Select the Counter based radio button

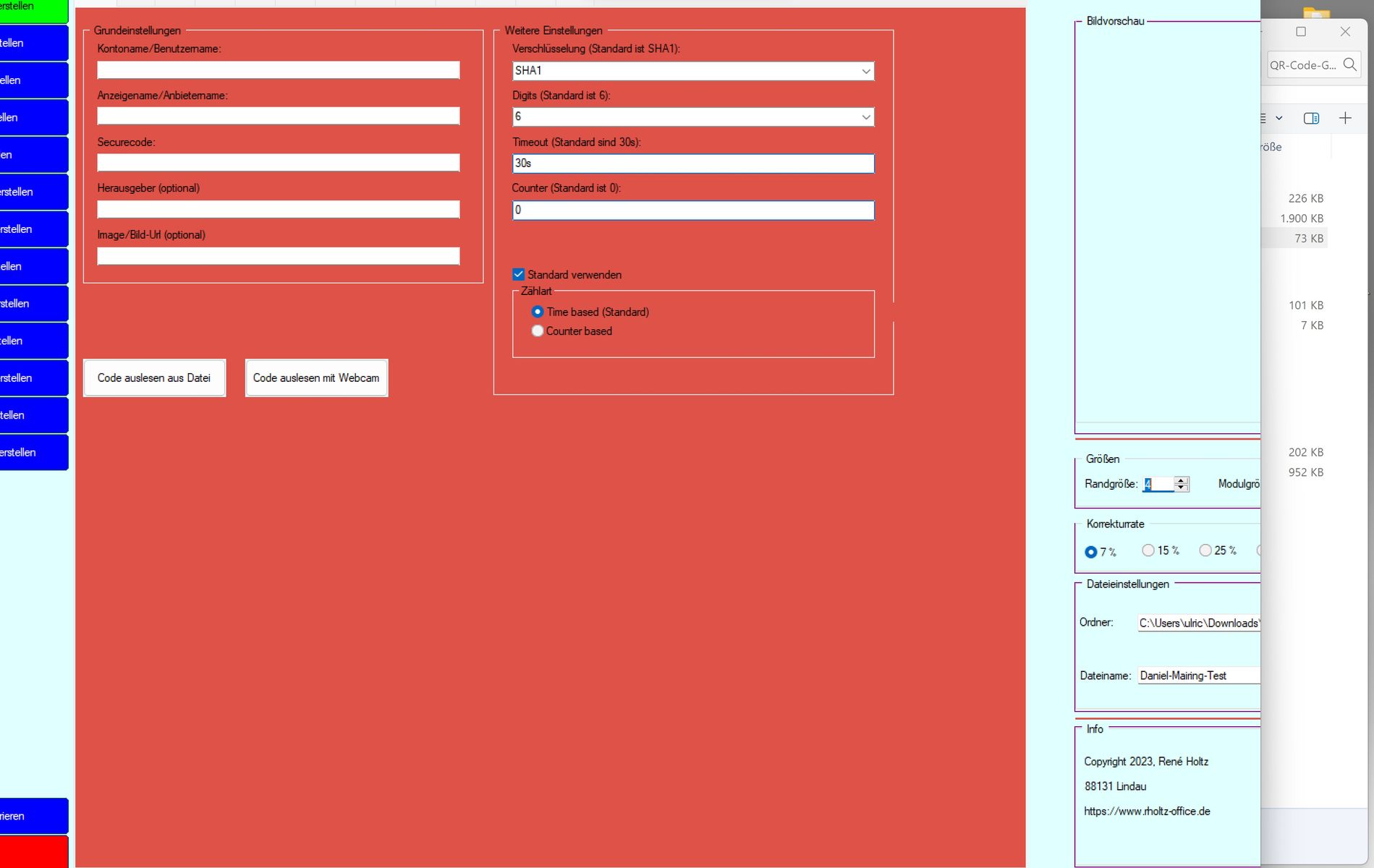pos(538,331)
